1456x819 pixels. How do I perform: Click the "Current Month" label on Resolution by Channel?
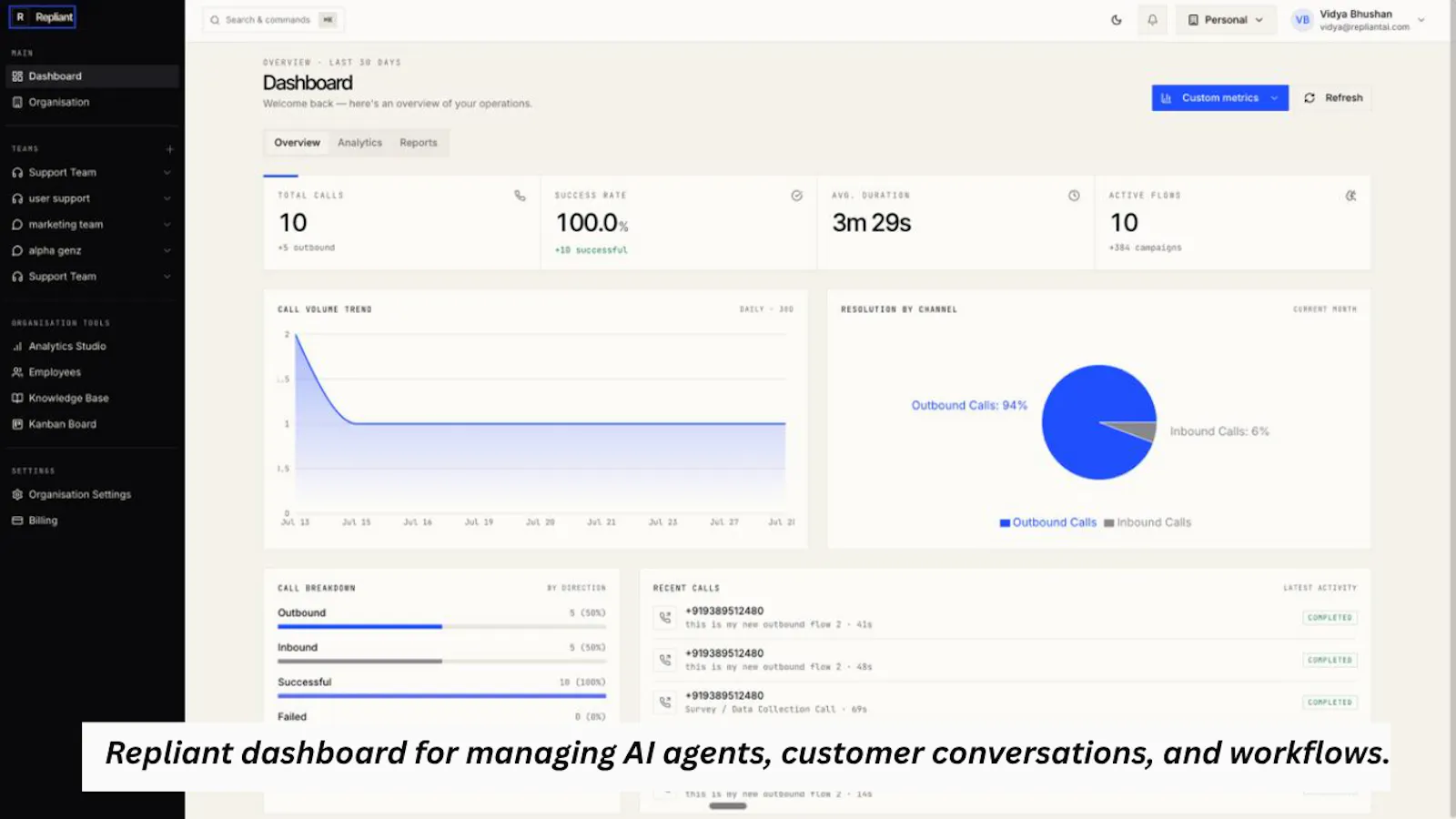(x=1325, y=309)
